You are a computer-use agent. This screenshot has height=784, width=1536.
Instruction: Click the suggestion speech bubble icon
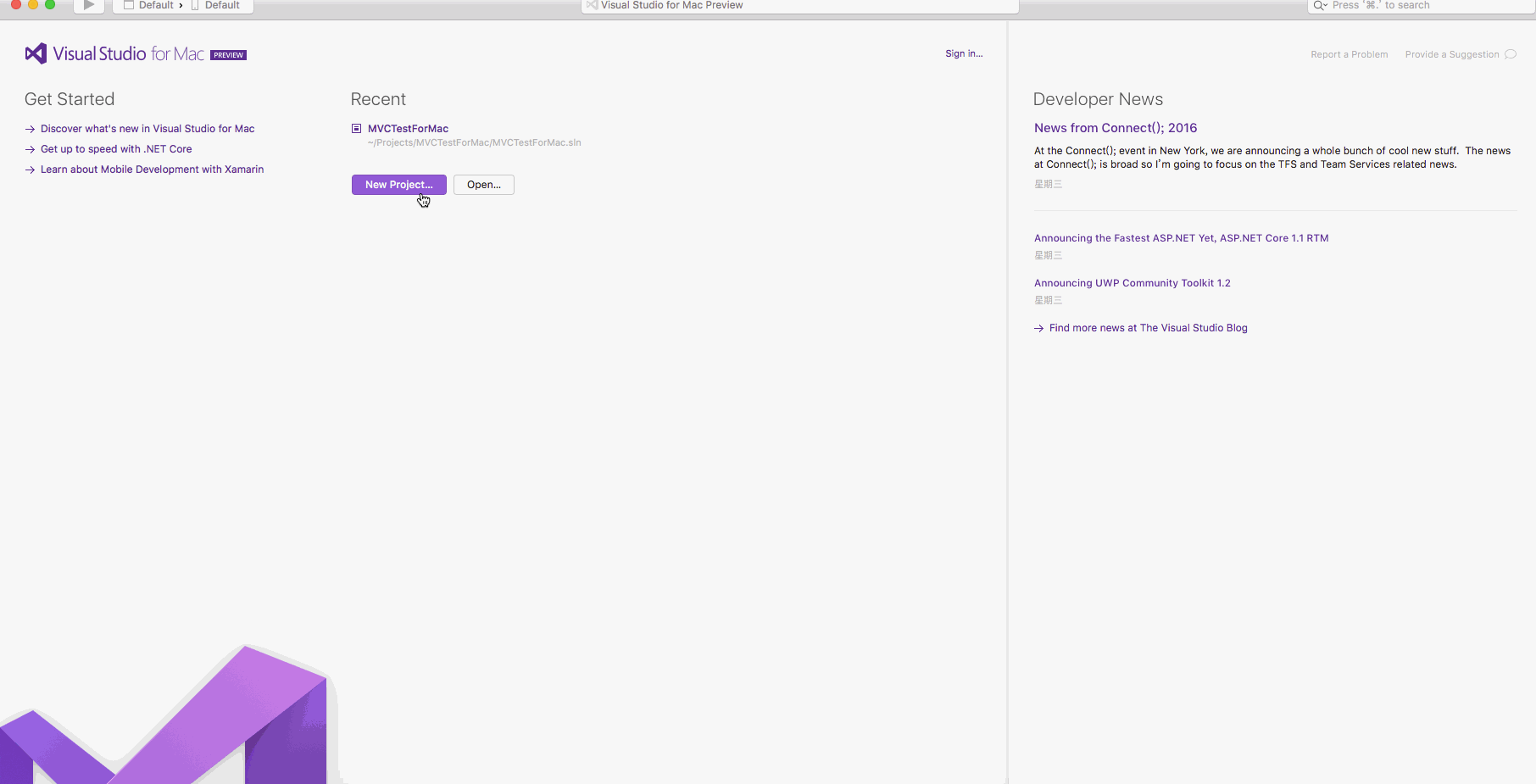pyautogui.click(x=1511, y=54)
